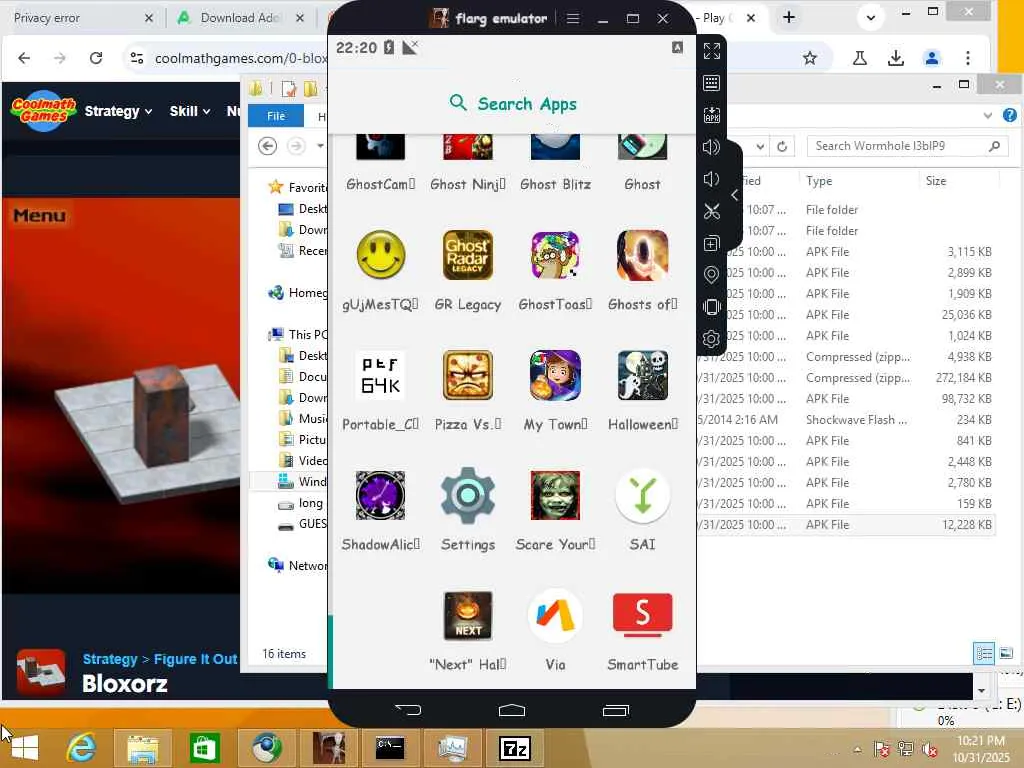The height and width of the screenshot is (768, 1024).
Task: Collapse the emulator sidebar arrow
Action: (x=735, y=195)
